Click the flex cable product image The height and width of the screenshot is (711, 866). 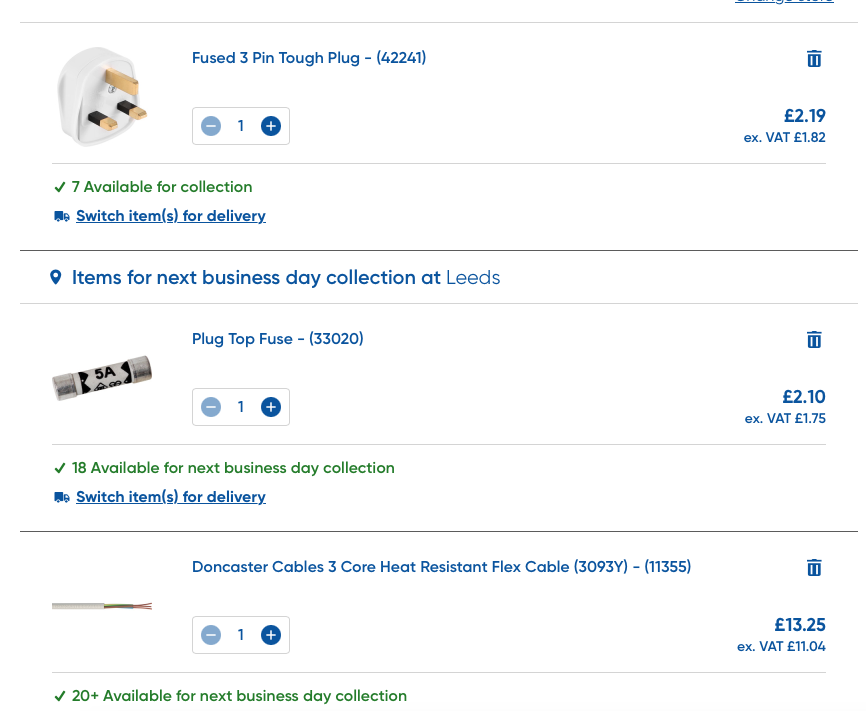click(102, 606)
